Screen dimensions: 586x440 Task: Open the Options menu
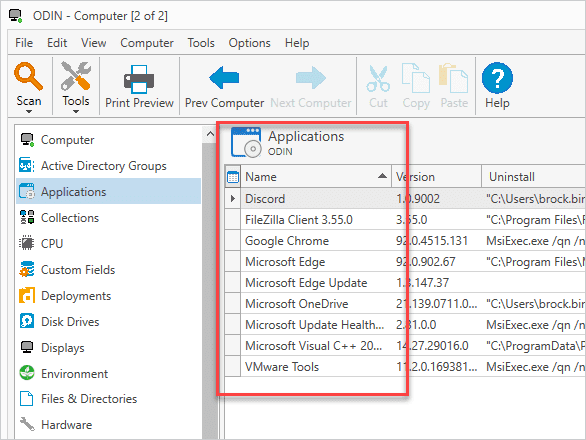coord(249,43)
